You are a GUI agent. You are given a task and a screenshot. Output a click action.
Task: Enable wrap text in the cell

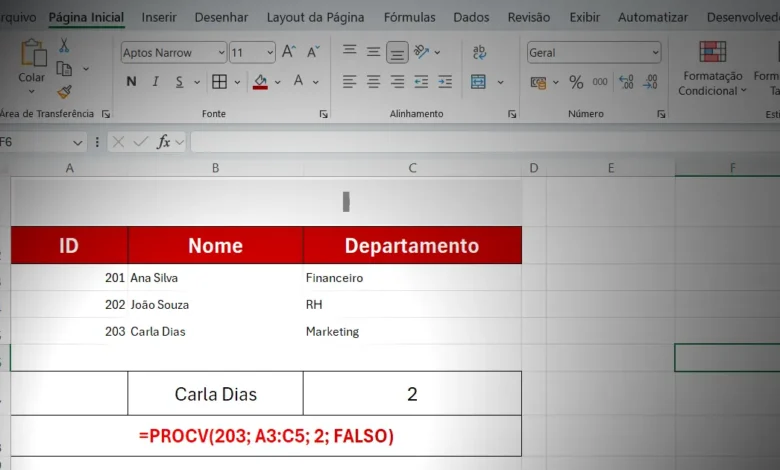[x=479, y=52]
